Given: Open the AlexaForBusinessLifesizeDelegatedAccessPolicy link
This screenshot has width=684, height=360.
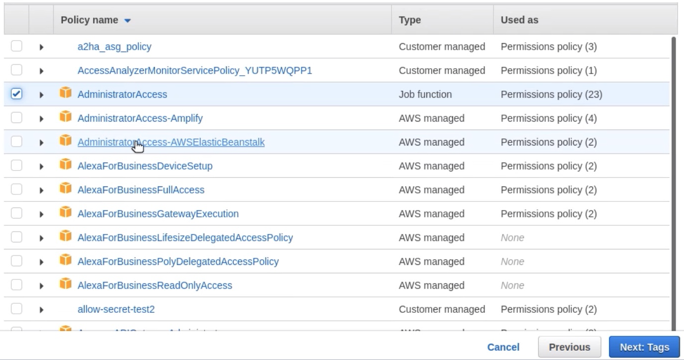Looking at the screenshot, I should [x=185, y=237].
